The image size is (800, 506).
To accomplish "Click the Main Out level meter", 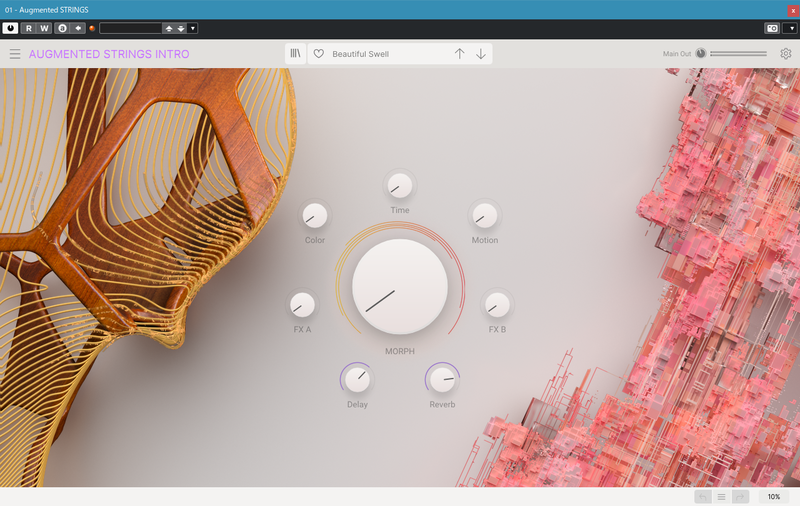I will point(738,53).
